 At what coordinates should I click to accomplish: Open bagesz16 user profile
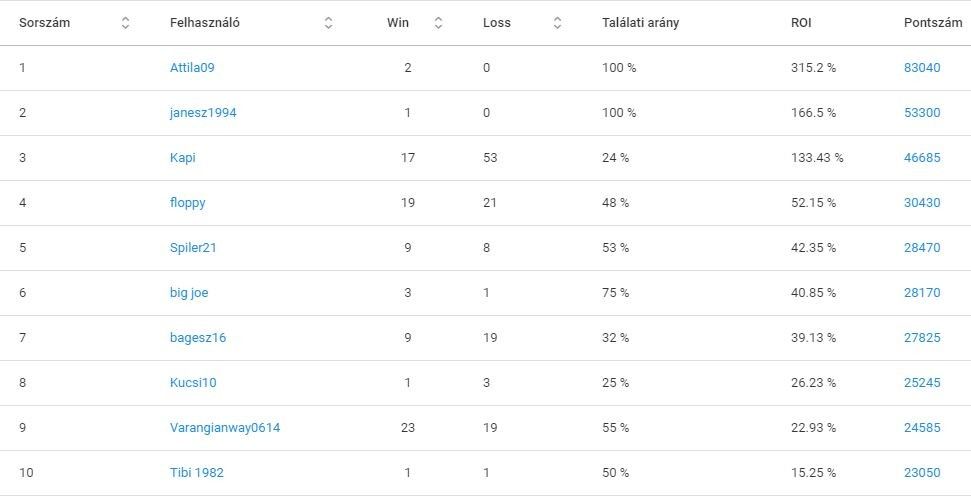[x=198, y=338]
